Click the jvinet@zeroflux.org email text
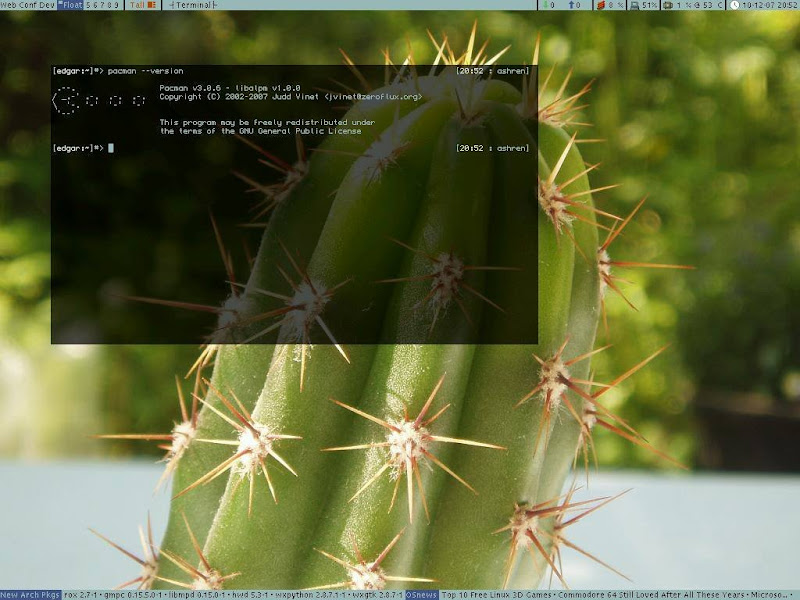This screenshot has width=800, height=600. 373,96
